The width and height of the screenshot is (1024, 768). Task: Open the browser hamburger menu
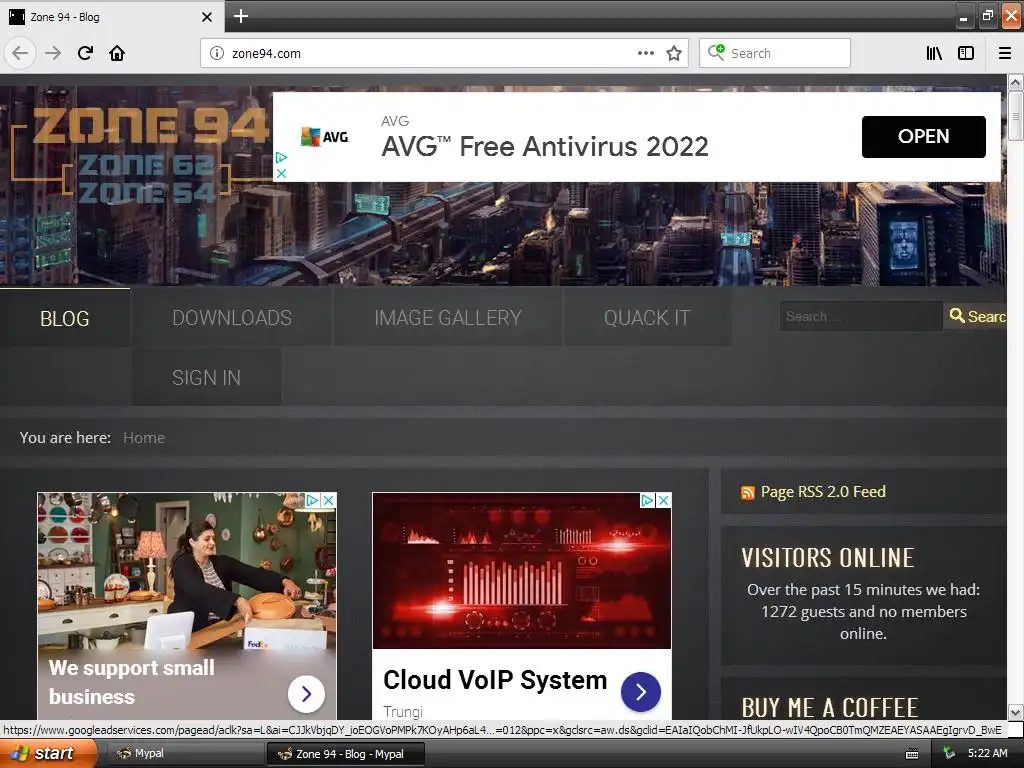[x=1005, y=53]
